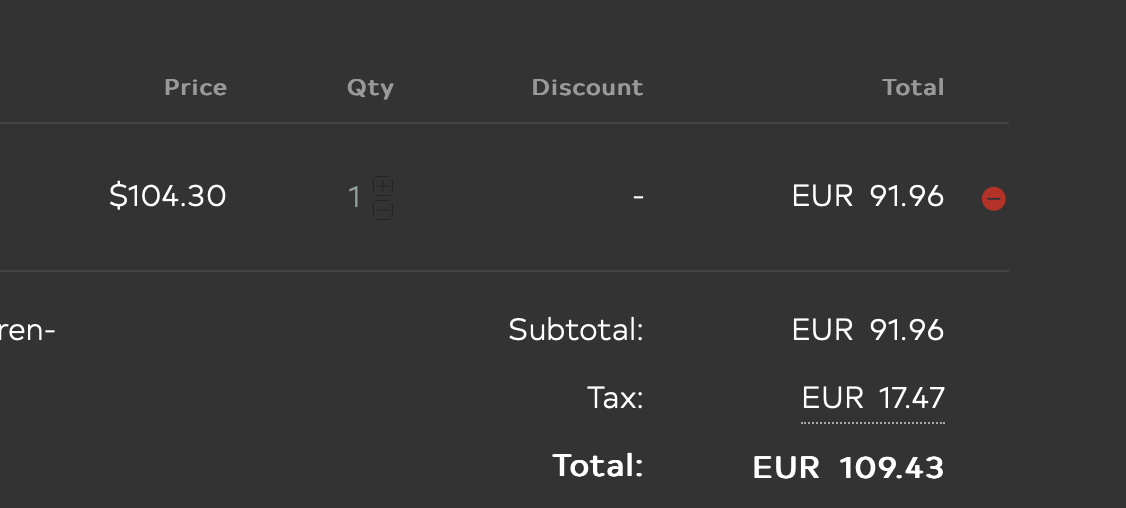Image resolution: width=1126 pixels, height=508 pixels.
Task: Select the grand total EUR 109.43
Action: click(848, 467)
